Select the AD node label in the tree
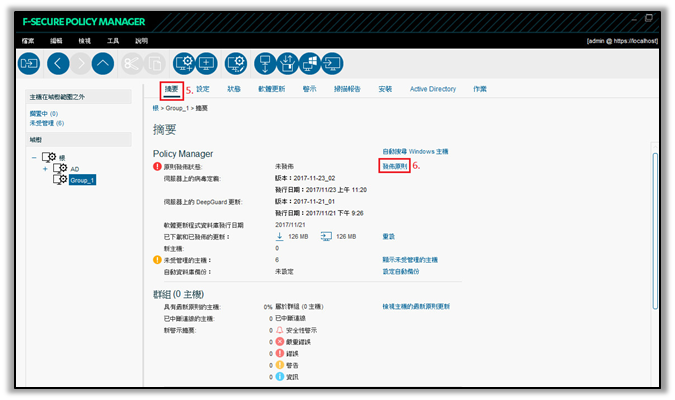This screenshot has height=400, width=675. [75, 169]
